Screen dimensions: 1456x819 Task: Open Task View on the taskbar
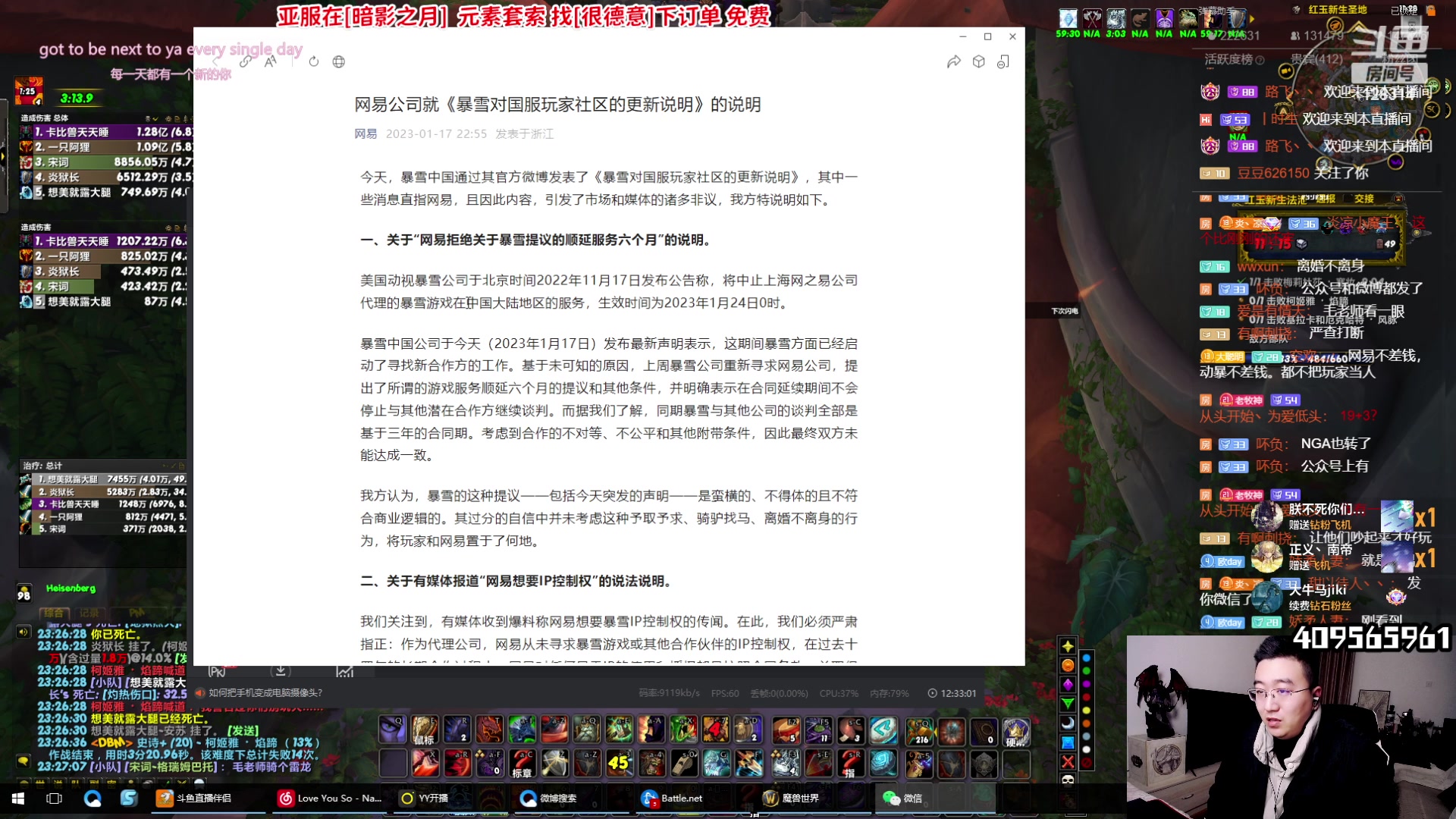tap(54, 798)
